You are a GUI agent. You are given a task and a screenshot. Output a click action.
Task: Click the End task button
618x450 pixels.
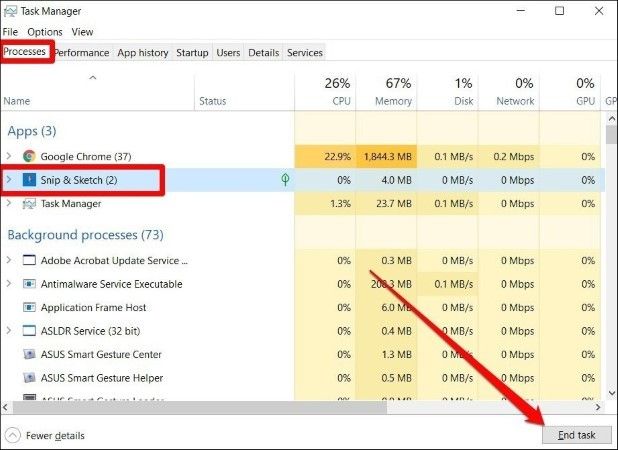[x=577, y=435]
